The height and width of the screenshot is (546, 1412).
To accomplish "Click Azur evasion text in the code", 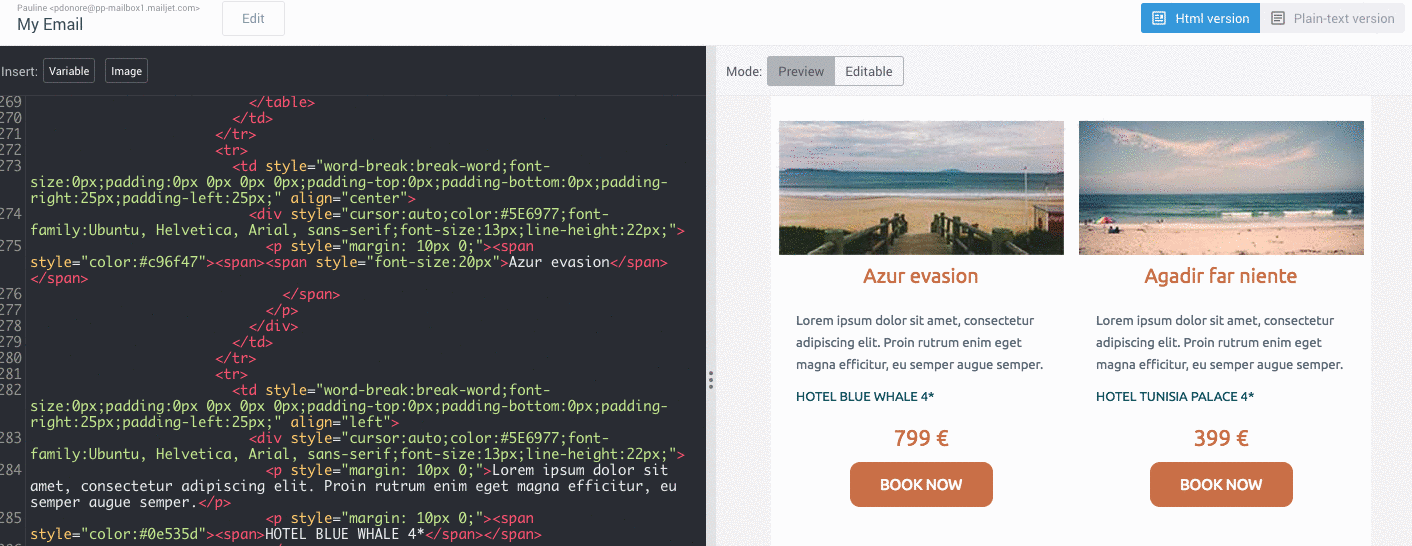I will click(559, 262).
